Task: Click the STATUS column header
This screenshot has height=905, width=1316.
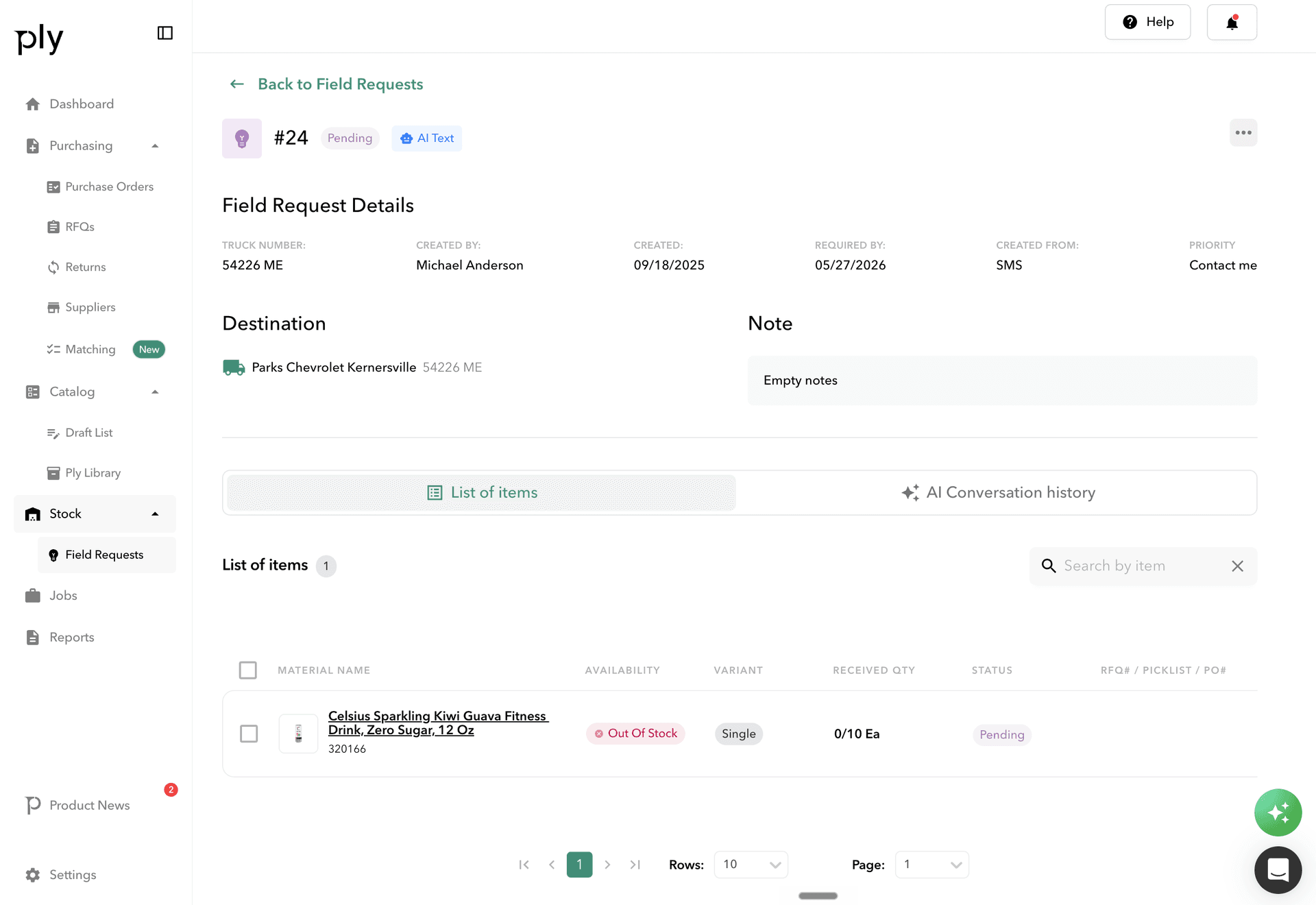Action: point(992,671)
